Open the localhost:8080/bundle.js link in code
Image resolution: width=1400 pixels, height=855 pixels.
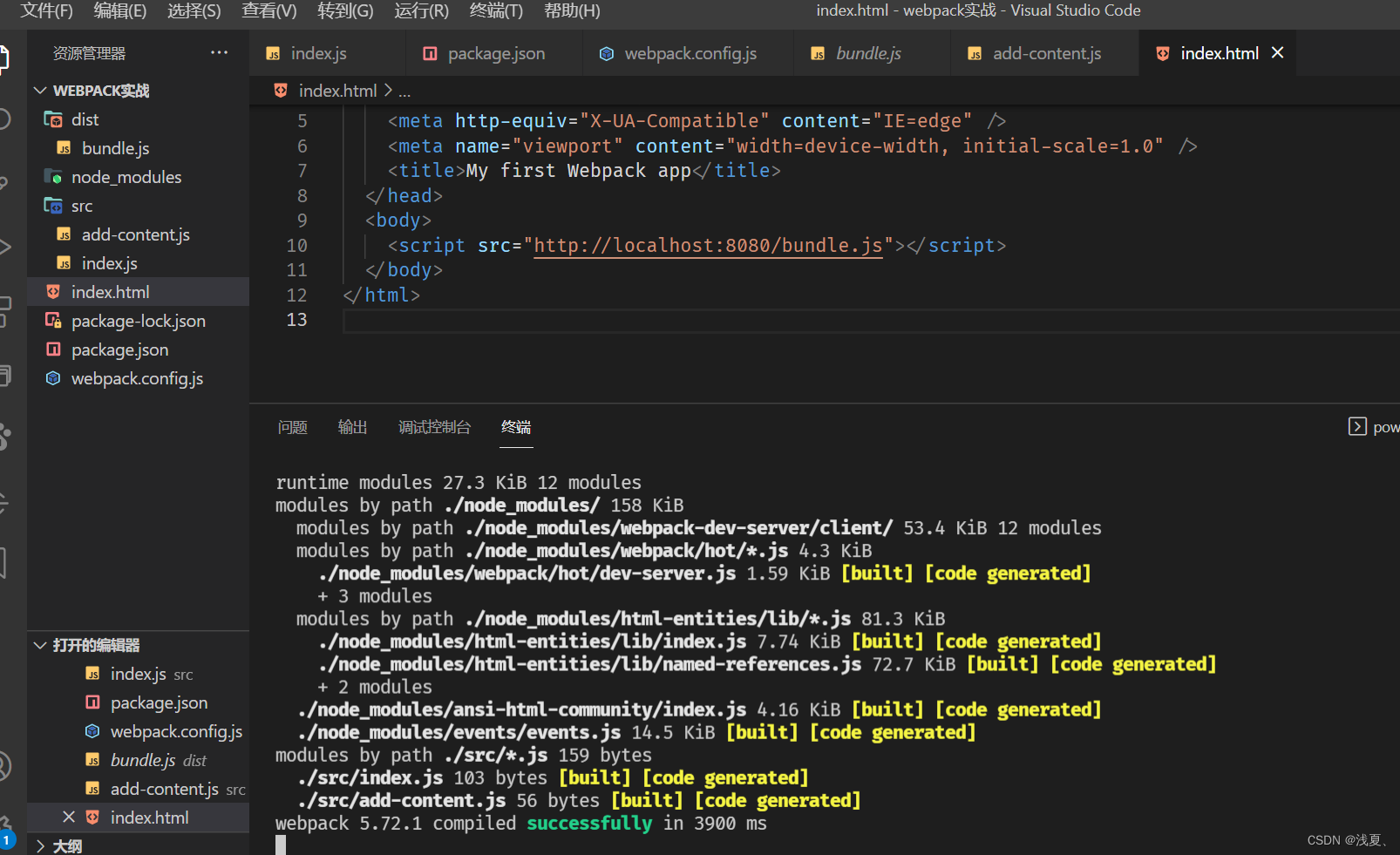tap(708, 246)
